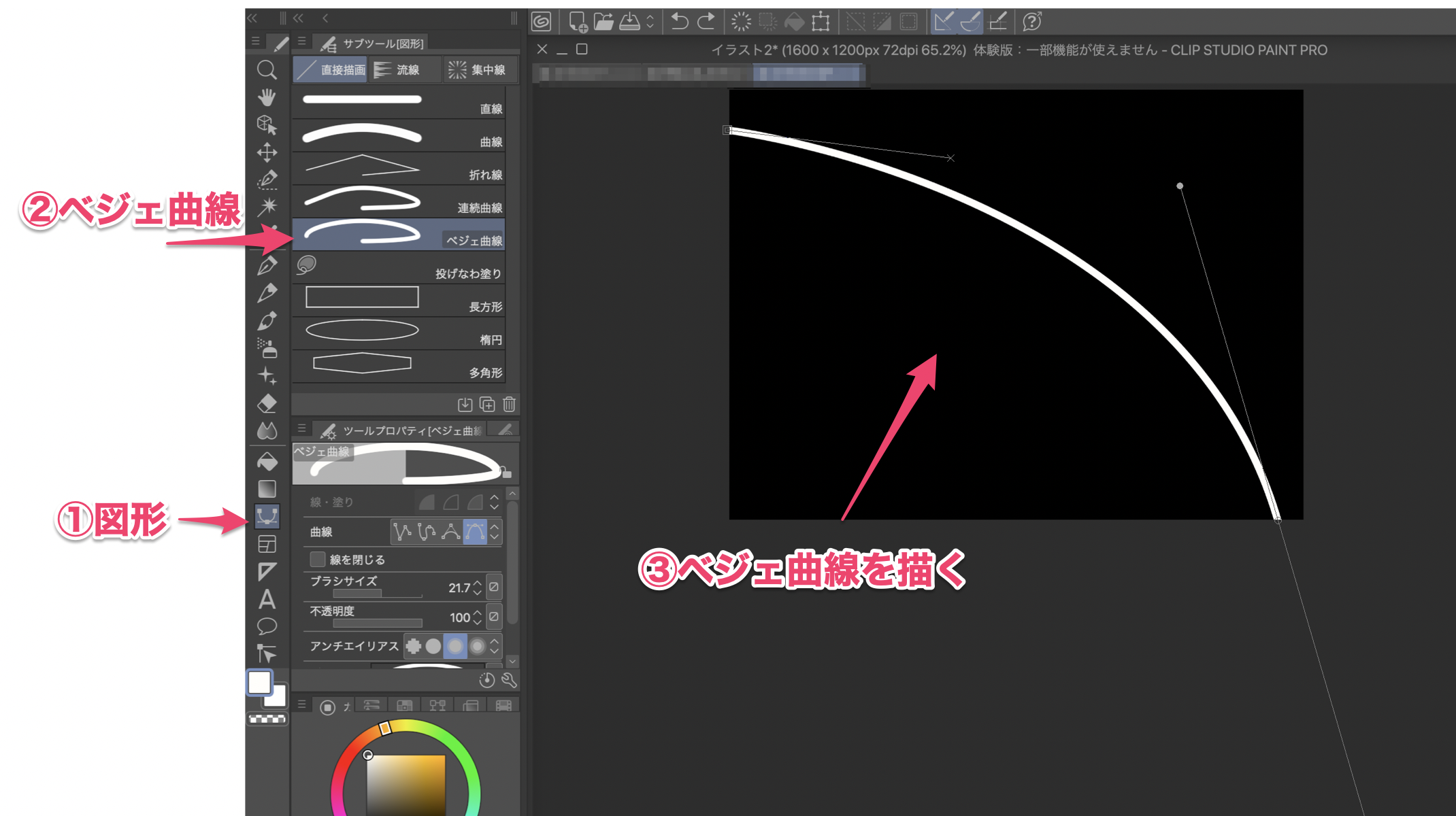Choose cubic Bezier curve mode
This screenshot has height=816, width=1456.
[x=475, y=532]
